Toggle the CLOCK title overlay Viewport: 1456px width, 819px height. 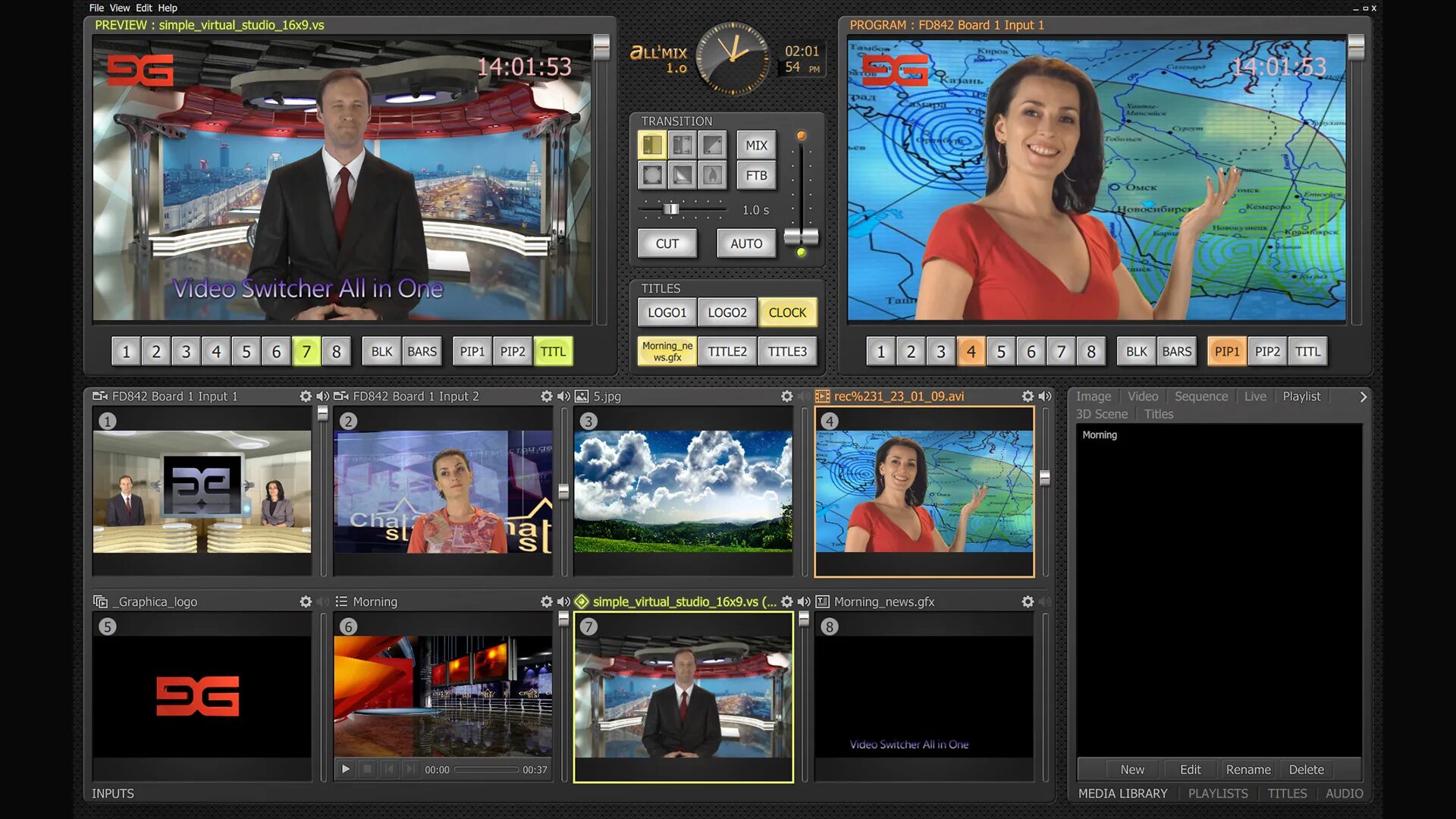click(x=787, y=312)
